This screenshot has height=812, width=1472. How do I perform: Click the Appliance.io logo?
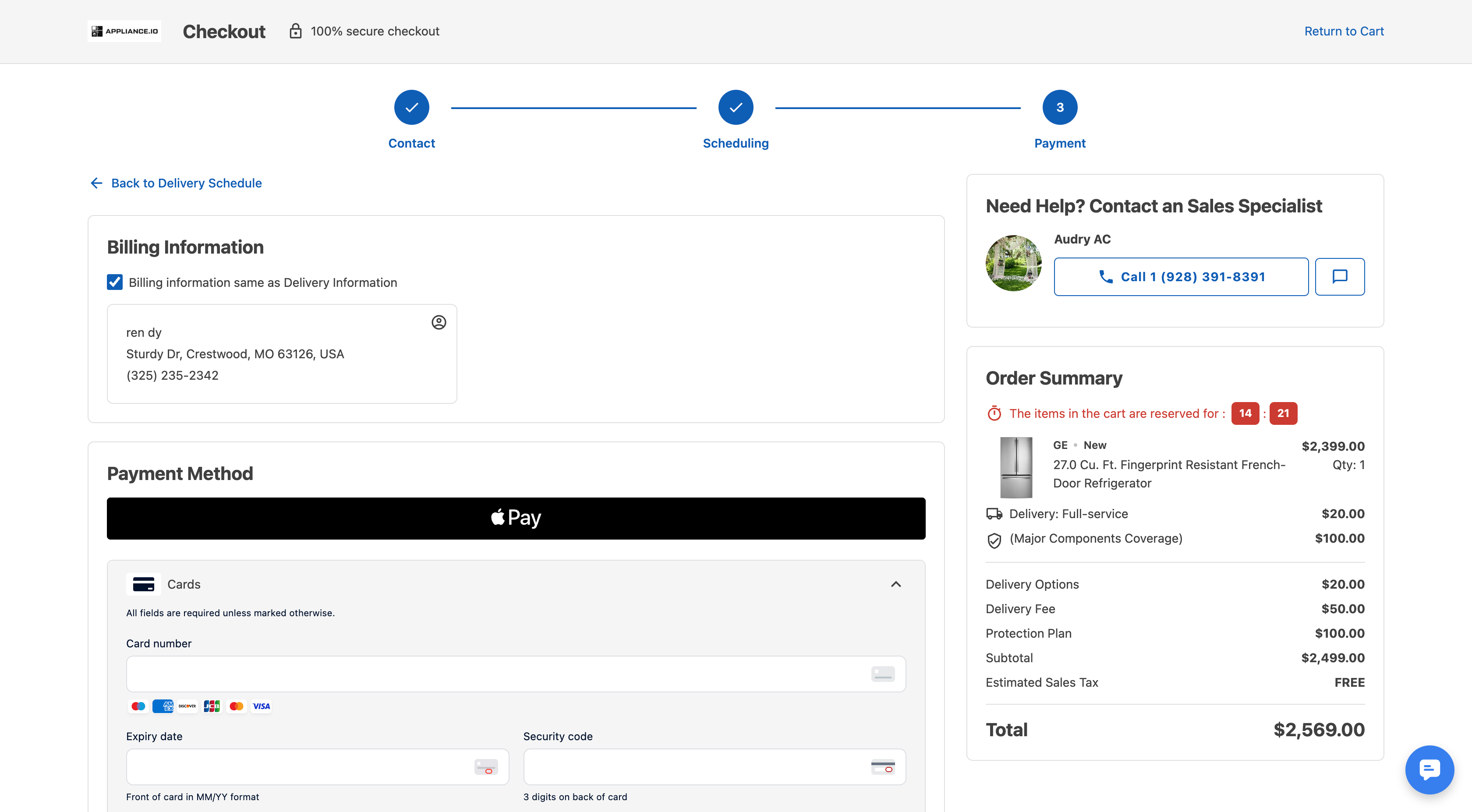124,31
